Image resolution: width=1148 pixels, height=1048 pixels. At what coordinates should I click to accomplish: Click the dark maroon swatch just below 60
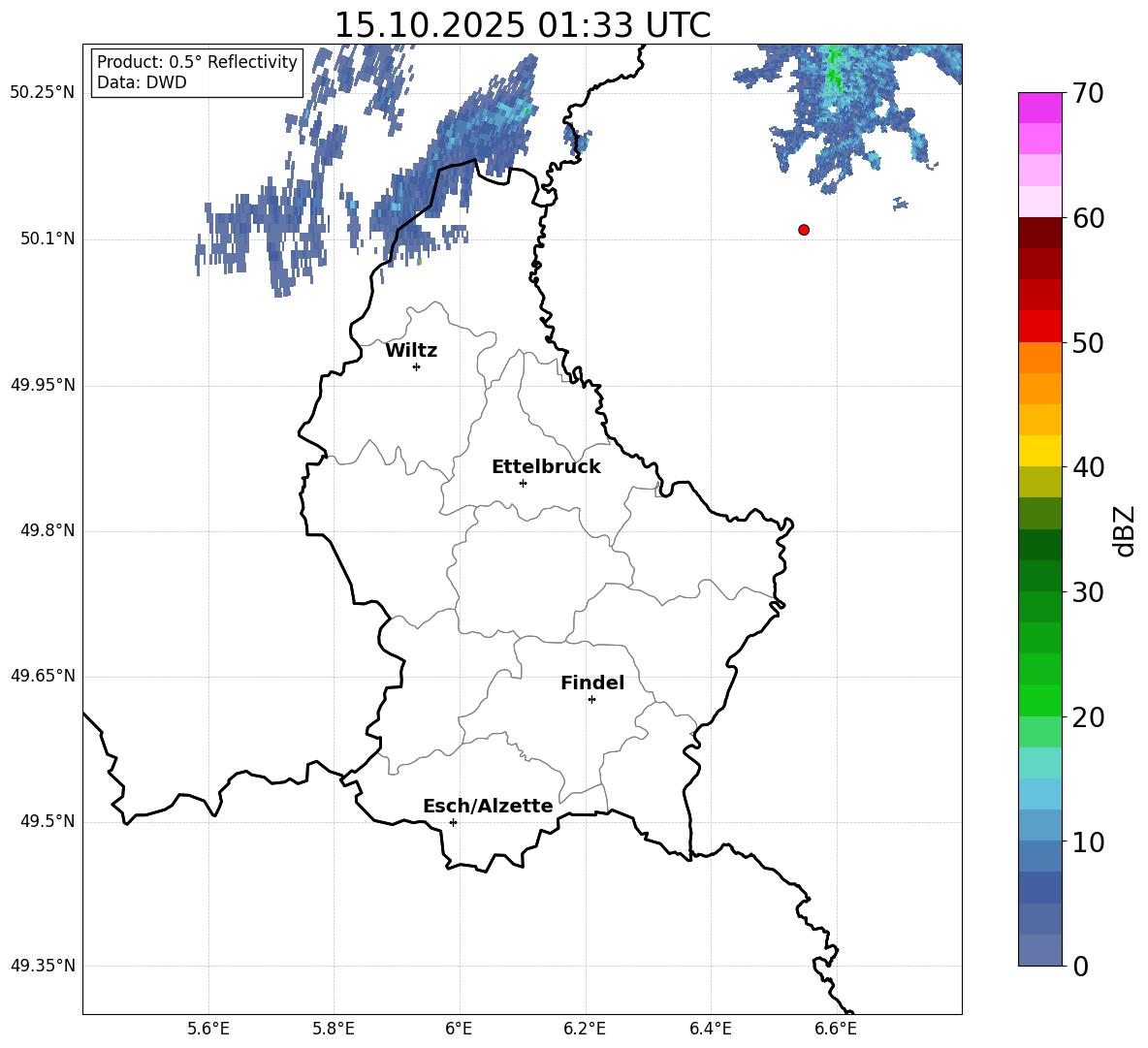pos(1039,233)
